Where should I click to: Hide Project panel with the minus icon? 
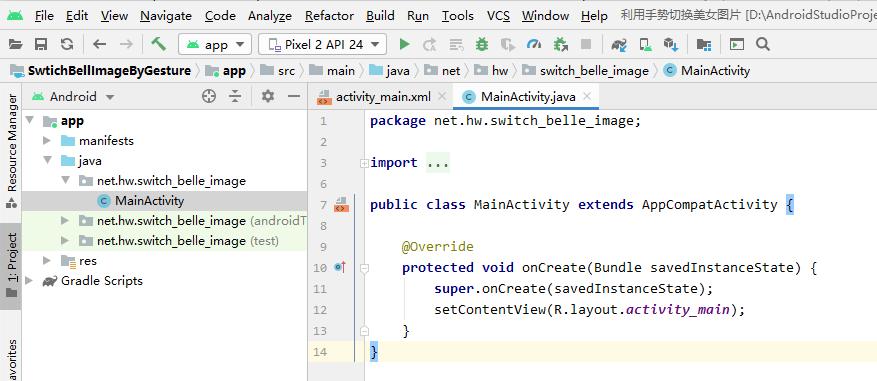[294, 96]
